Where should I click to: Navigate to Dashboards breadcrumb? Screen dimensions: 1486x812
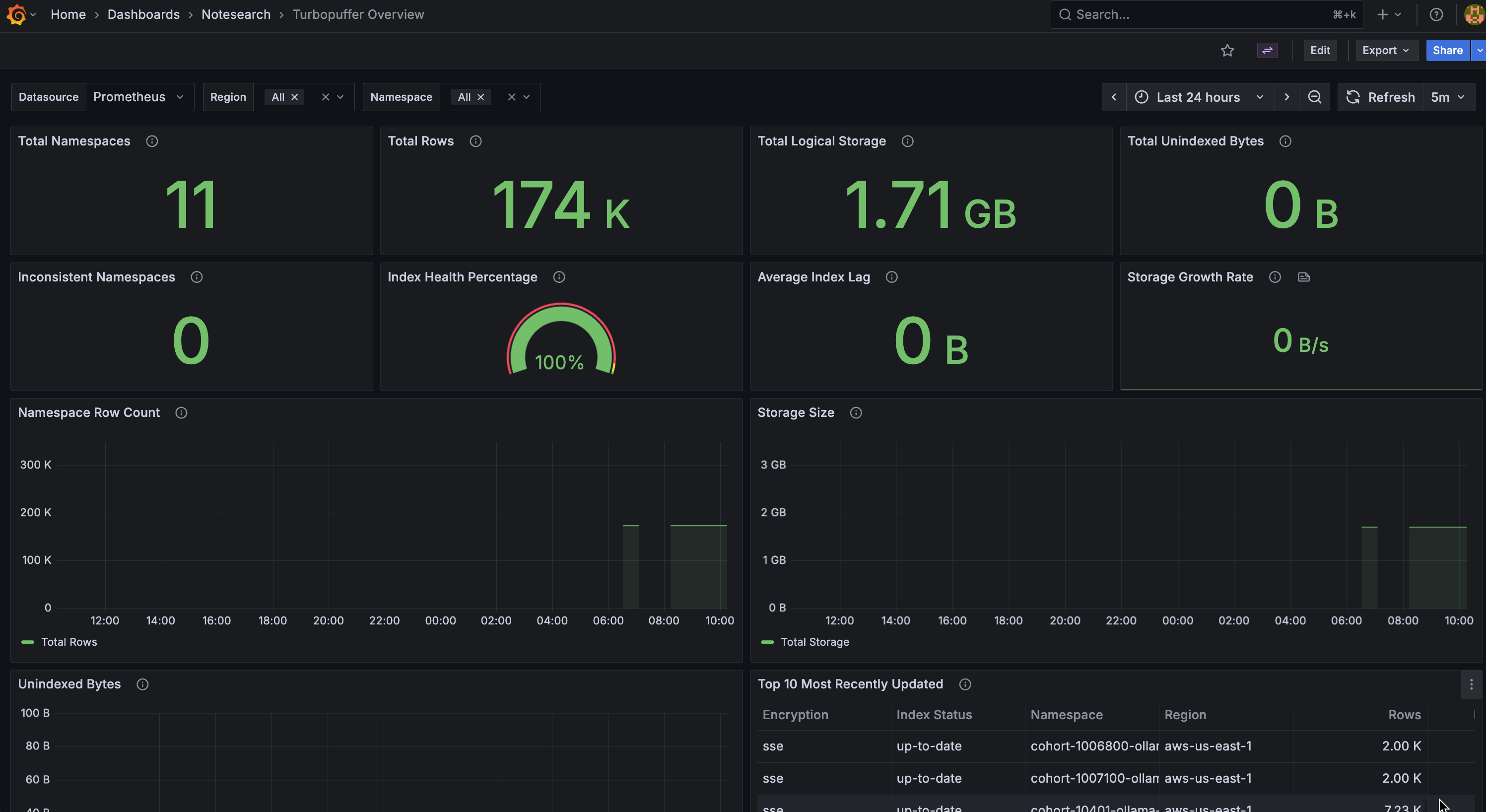pyautogui.click(x=143, y=14)
